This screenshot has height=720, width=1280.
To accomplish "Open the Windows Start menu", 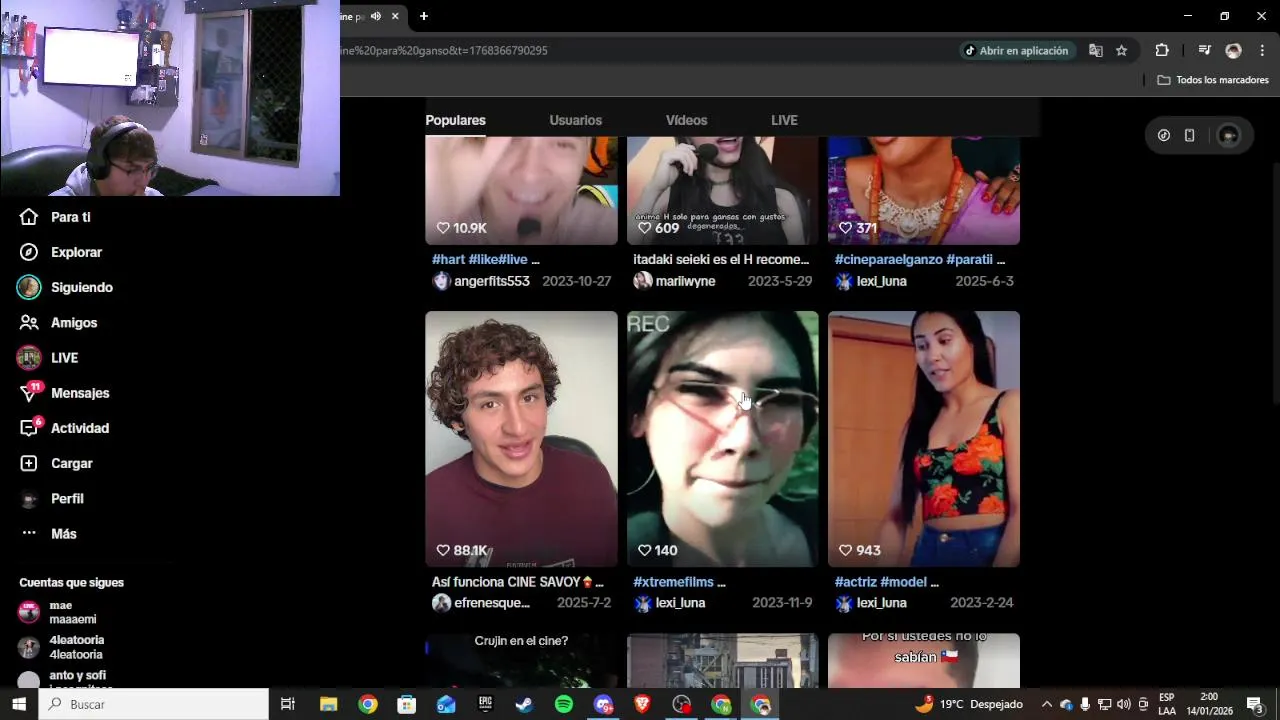I will tap(19, 704).
